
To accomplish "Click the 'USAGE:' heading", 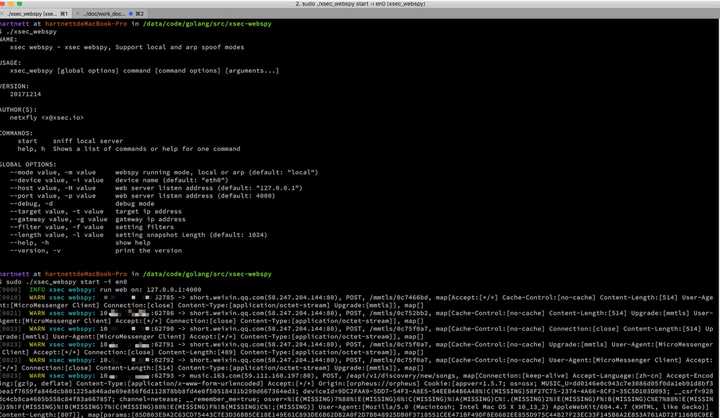I will pos(10,63).
